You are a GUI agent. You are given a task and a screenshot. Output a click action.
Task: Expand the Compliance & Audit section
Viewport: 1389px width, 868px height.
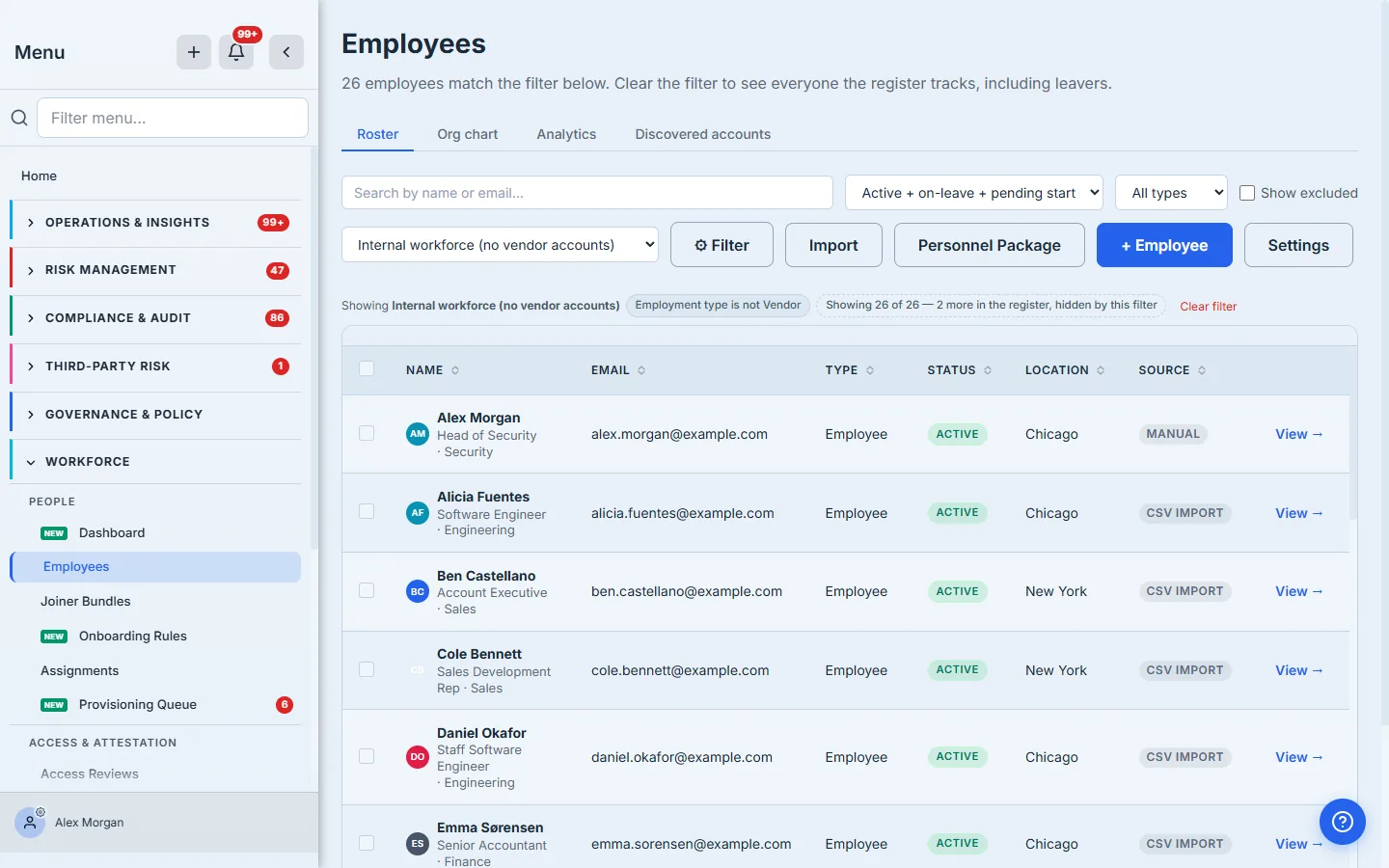[155, 318]
